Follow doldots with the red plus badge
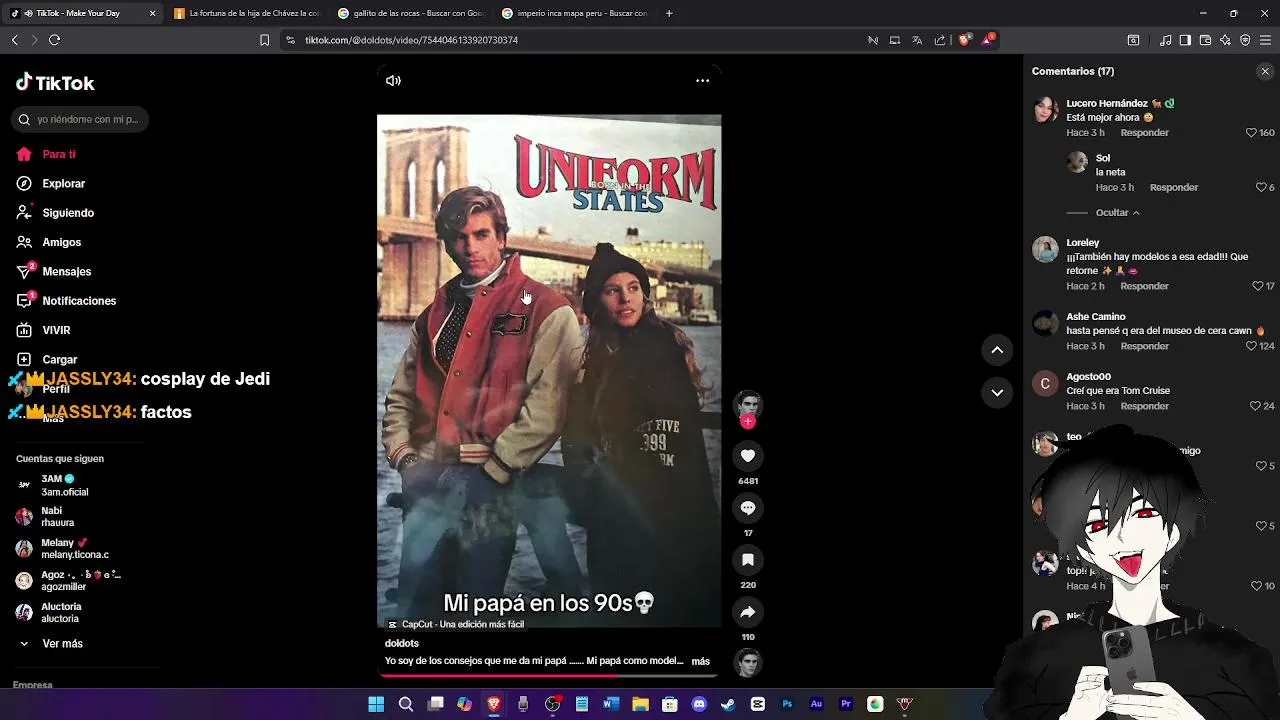1280x720 pixels. (x=748, y=422)
